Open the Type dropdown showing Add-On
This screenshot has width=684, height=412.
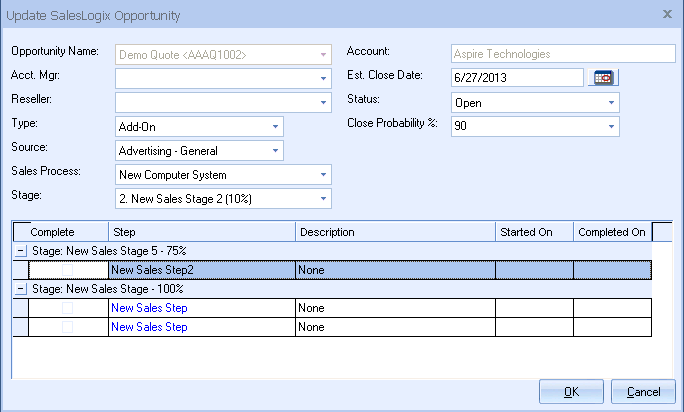(275, 127)
